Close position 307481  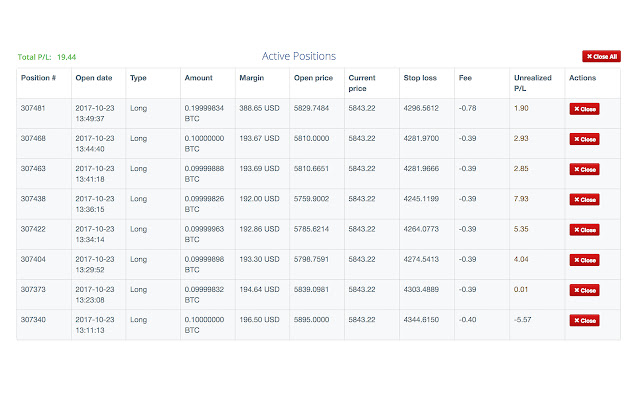tap(584, 109)
